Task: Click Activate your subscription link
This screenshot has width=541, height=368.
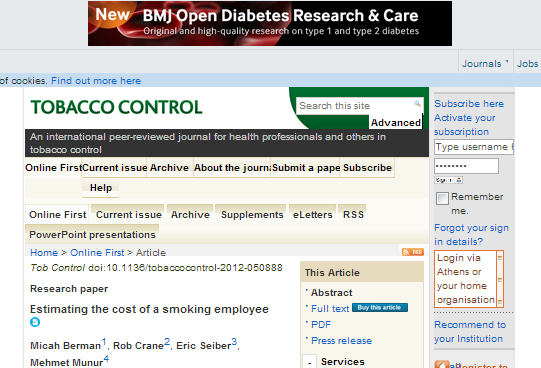Action: (464, 125)
